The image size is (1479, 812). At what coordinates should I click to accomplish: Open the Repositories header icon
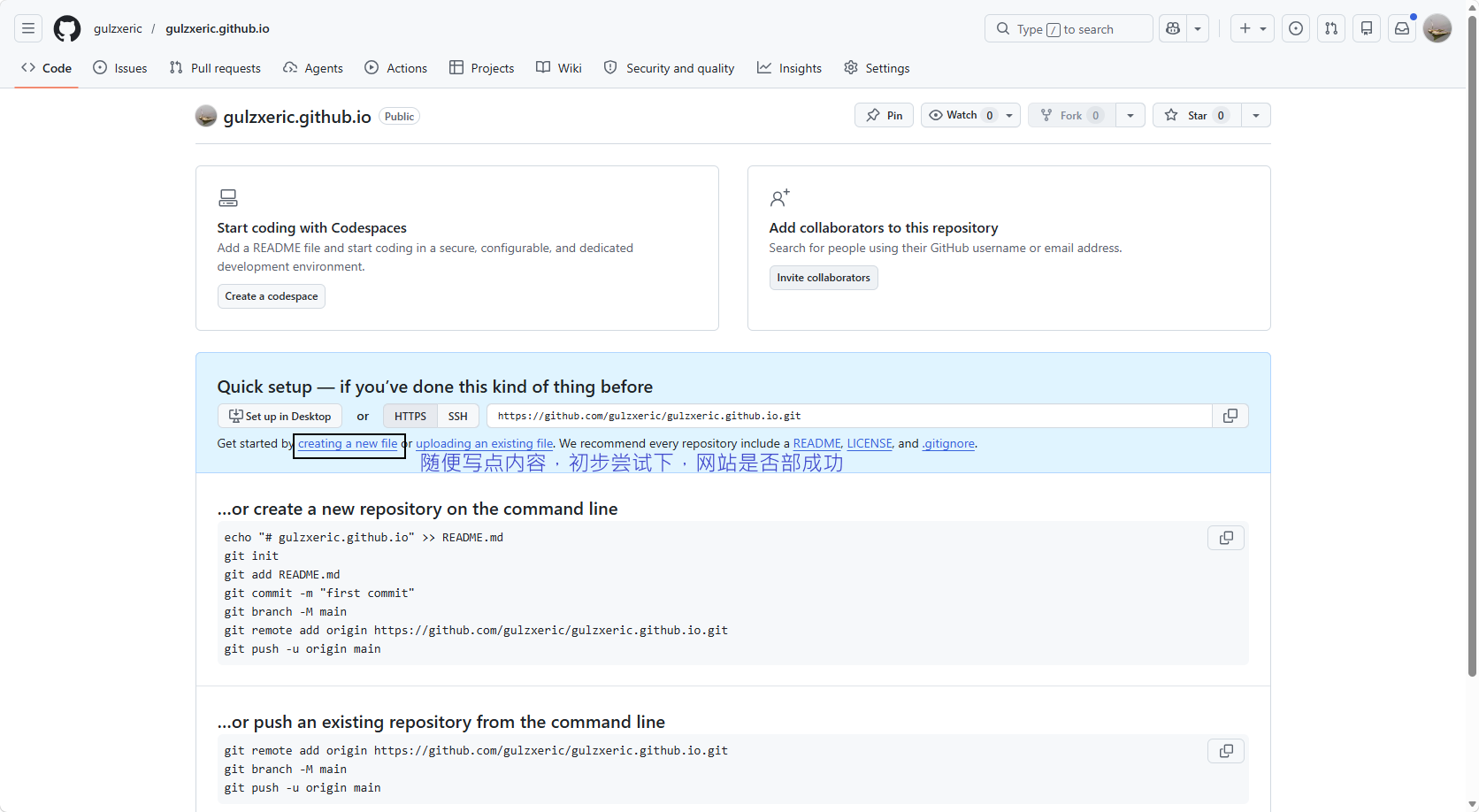pos(1367,28)
